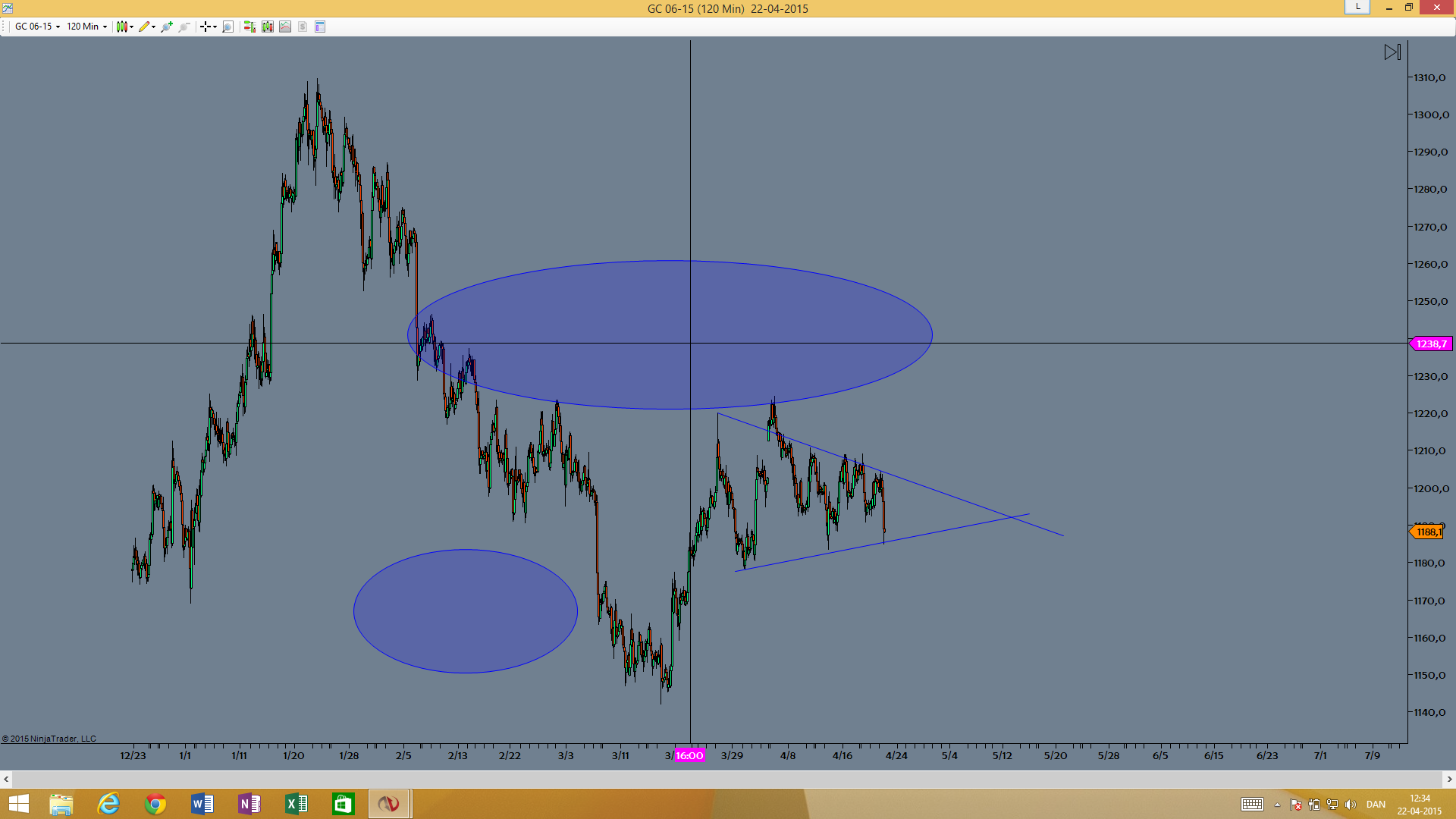Open the GC 06-15 instrument dropdown
Viewport: 1456px width, 819px height.
(37, 27)
